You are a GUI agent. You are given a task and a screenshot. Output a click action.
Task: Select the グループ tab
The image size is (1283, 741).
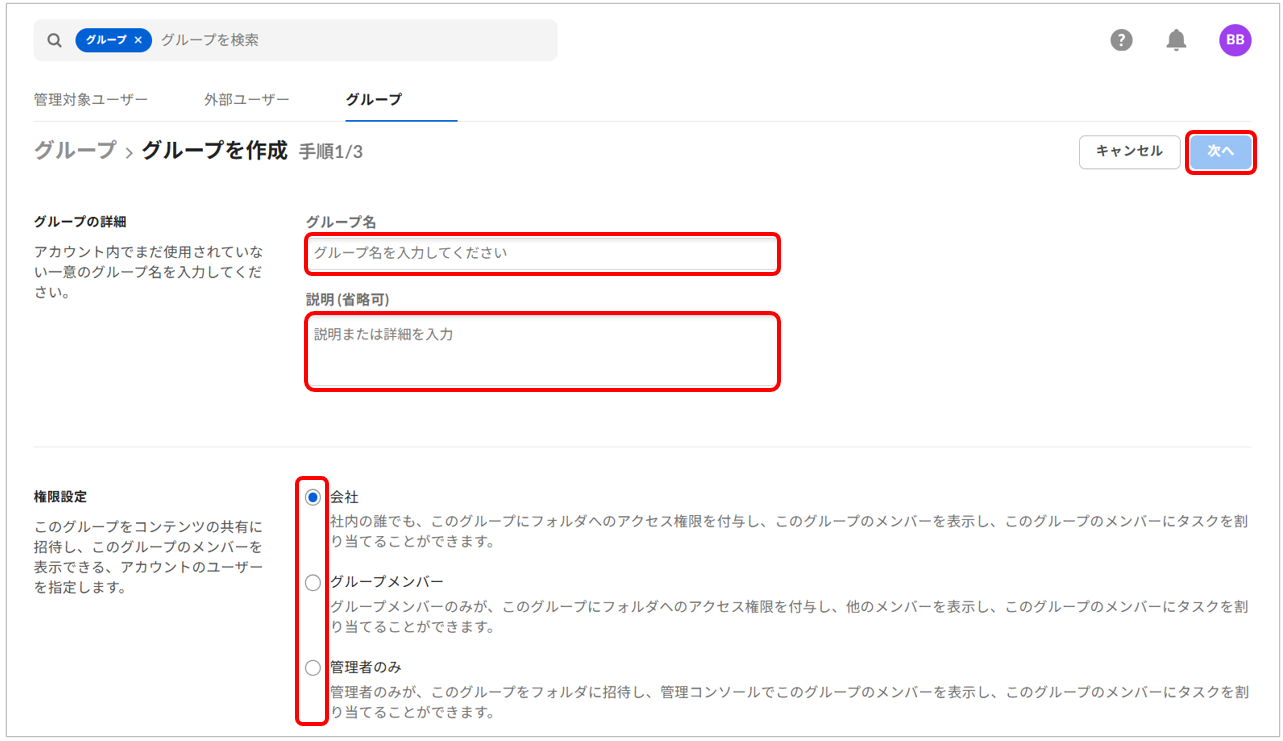click(373, 99)
